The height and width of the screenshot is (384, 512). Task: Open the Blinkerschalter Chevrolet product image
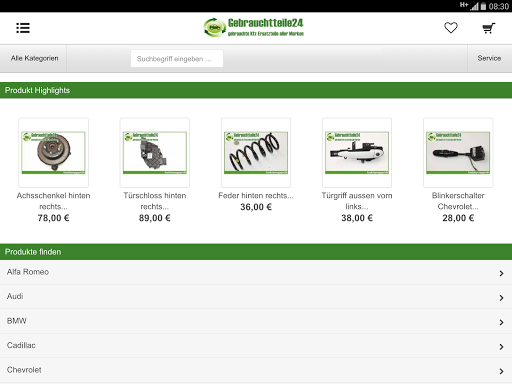click(x=458, y=152)
